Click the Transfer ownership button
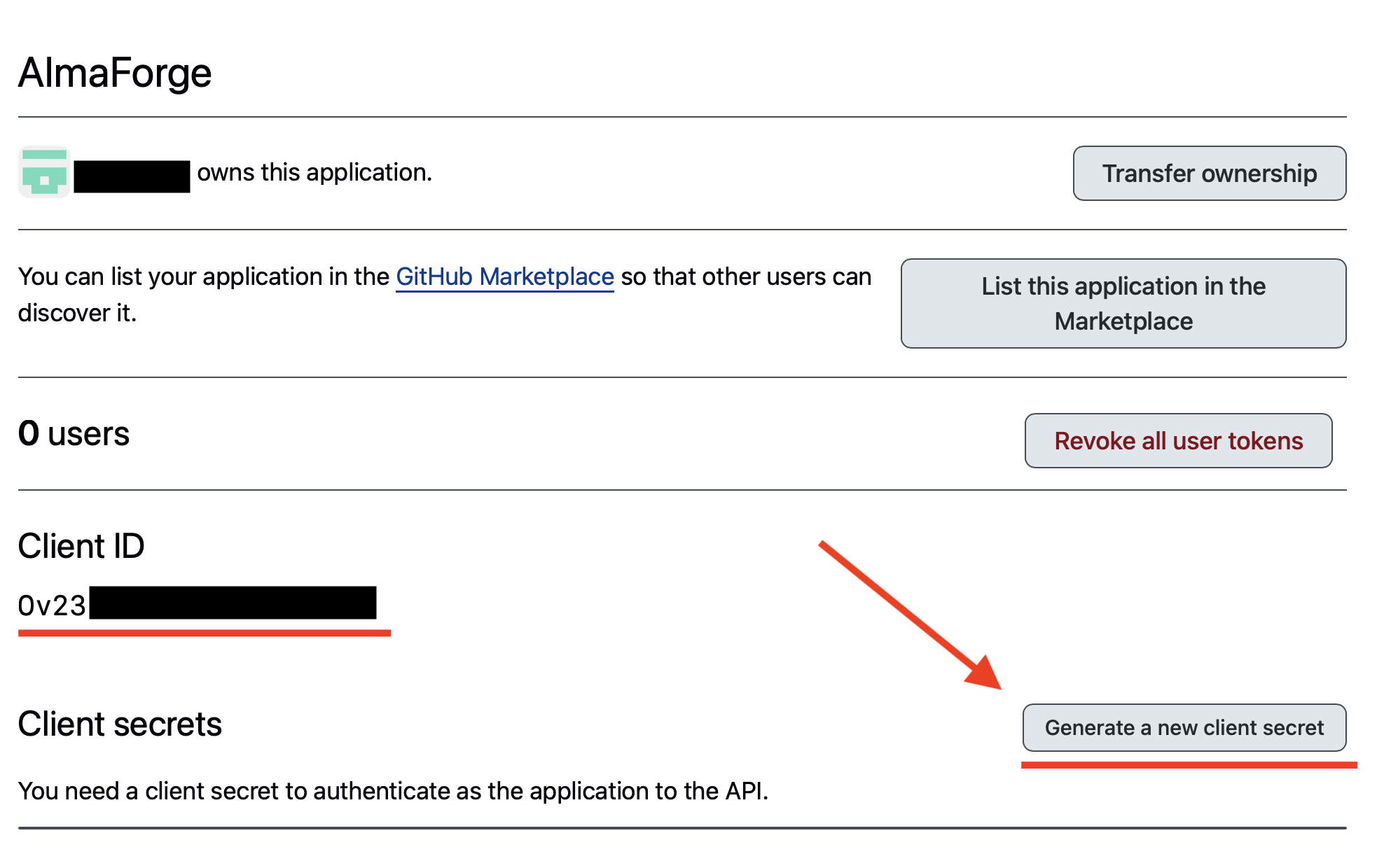 [1209, 173]
